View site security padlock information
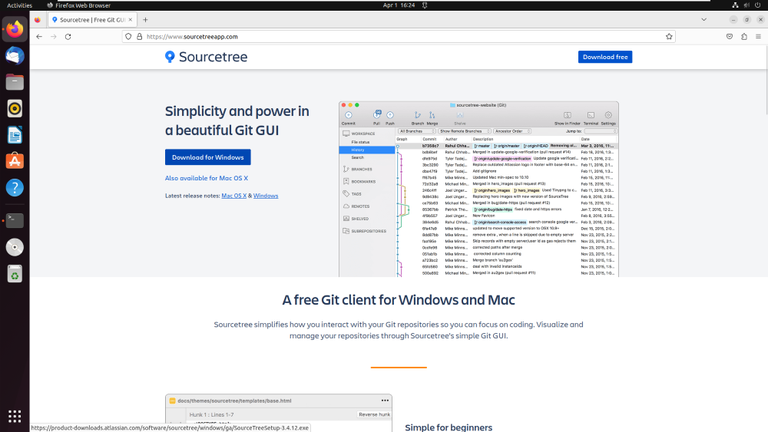This screenshot has width=768, height=432. (140, 37)
